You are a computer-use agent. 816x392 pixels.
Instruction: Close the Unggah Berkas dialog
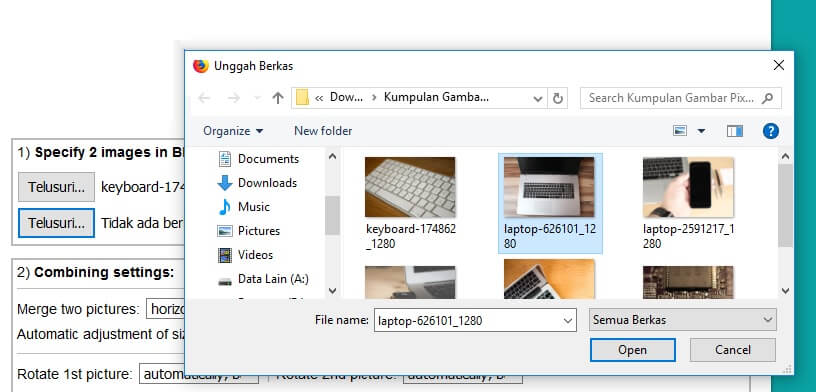779,65
